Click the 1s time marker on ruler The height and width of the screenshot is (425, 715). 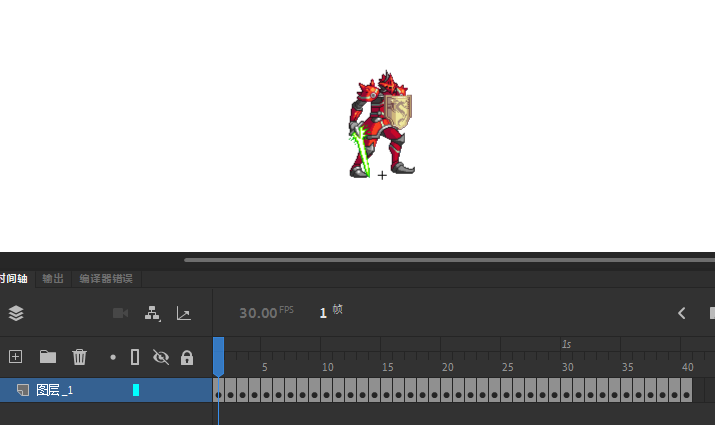pos(566,344)
